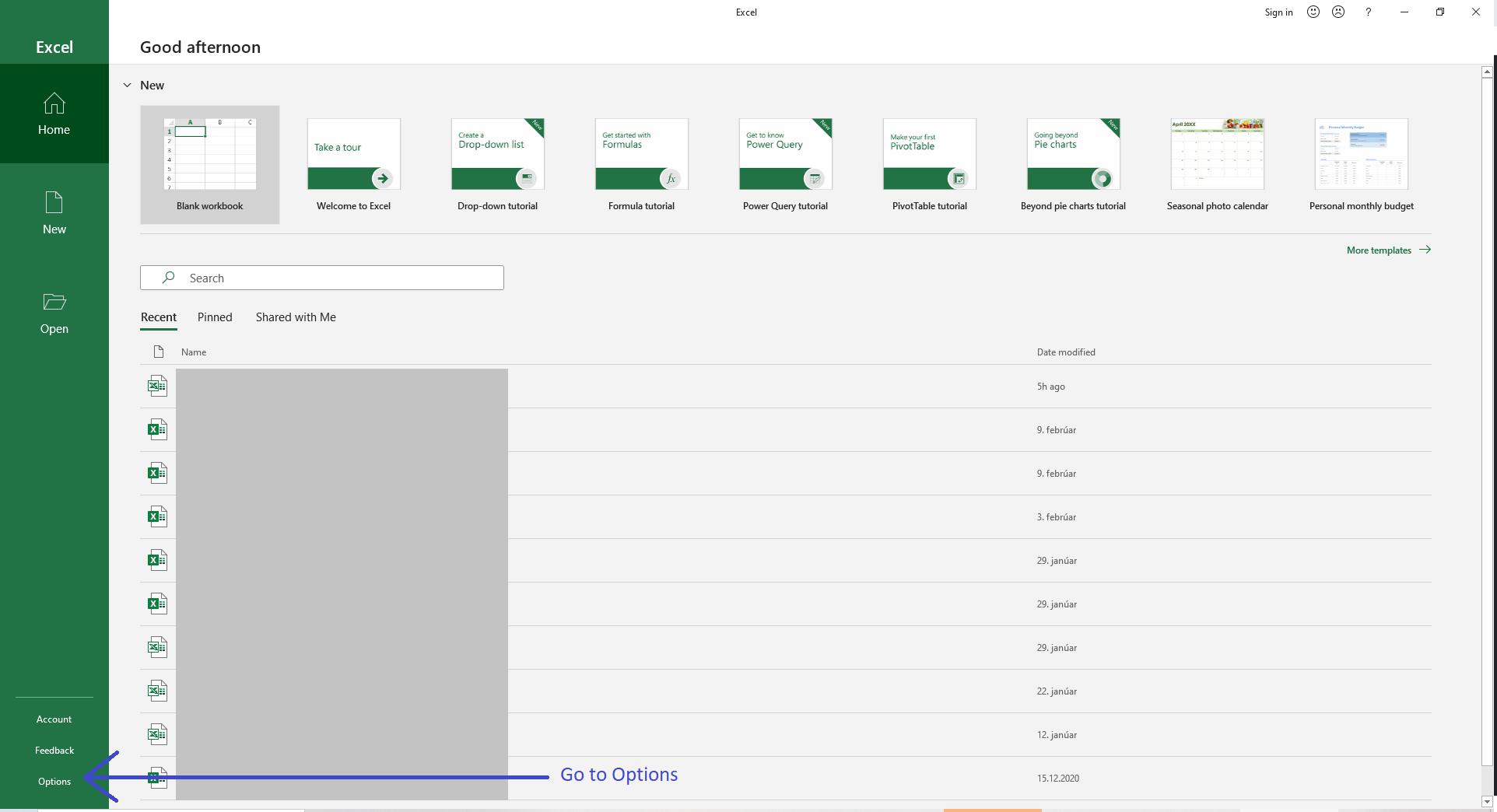The height and width of the screenshot is (812, 1497).
Task: Click the scrollbar up arrow
Action: 1487,72
